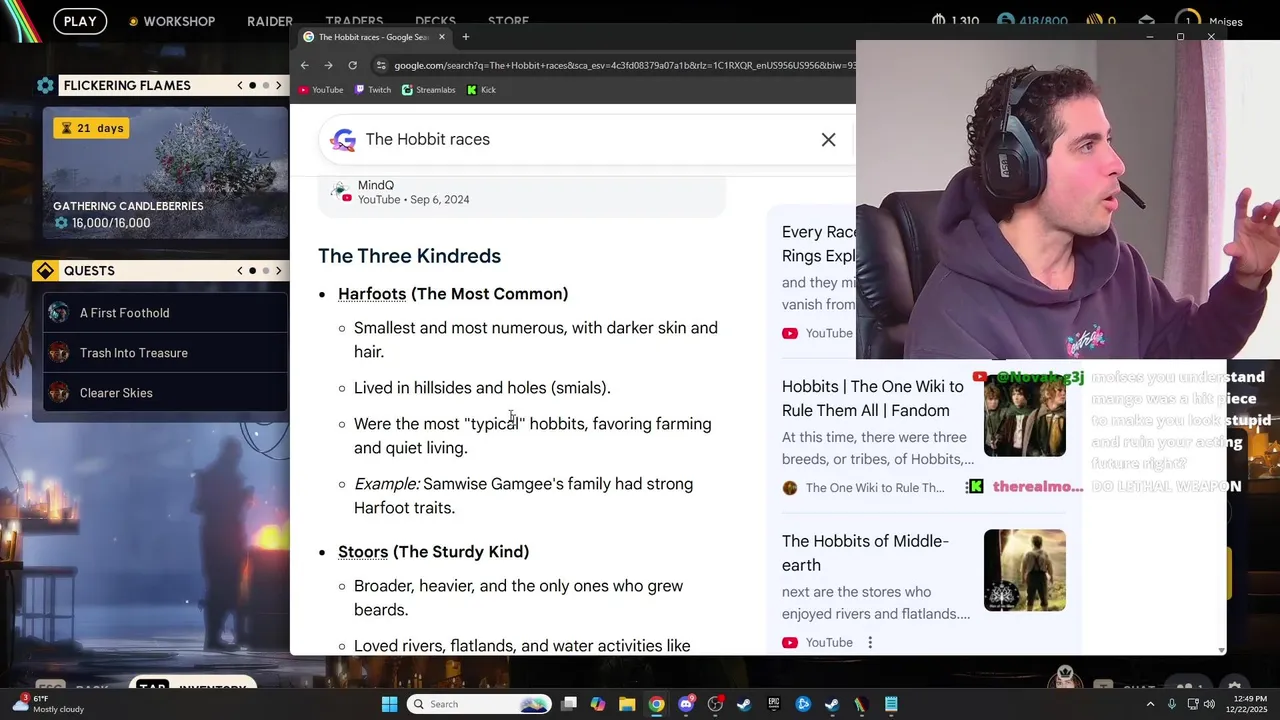This screenshot has height=720, width=1280.
Task: Open the Kick bookmark
Action: [481, 90]
